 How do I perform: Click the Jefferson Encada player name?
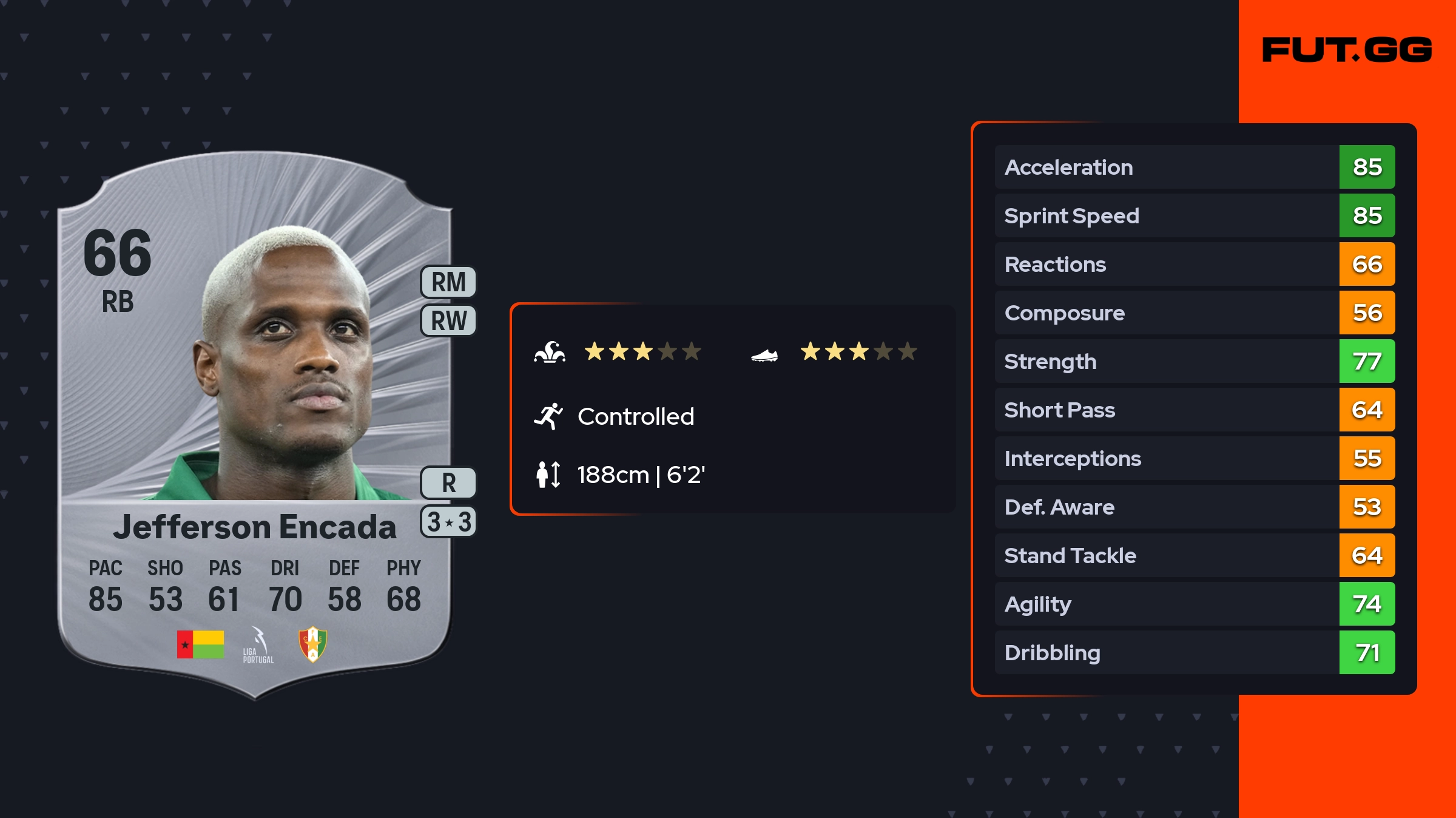click(x=254, y=527)
